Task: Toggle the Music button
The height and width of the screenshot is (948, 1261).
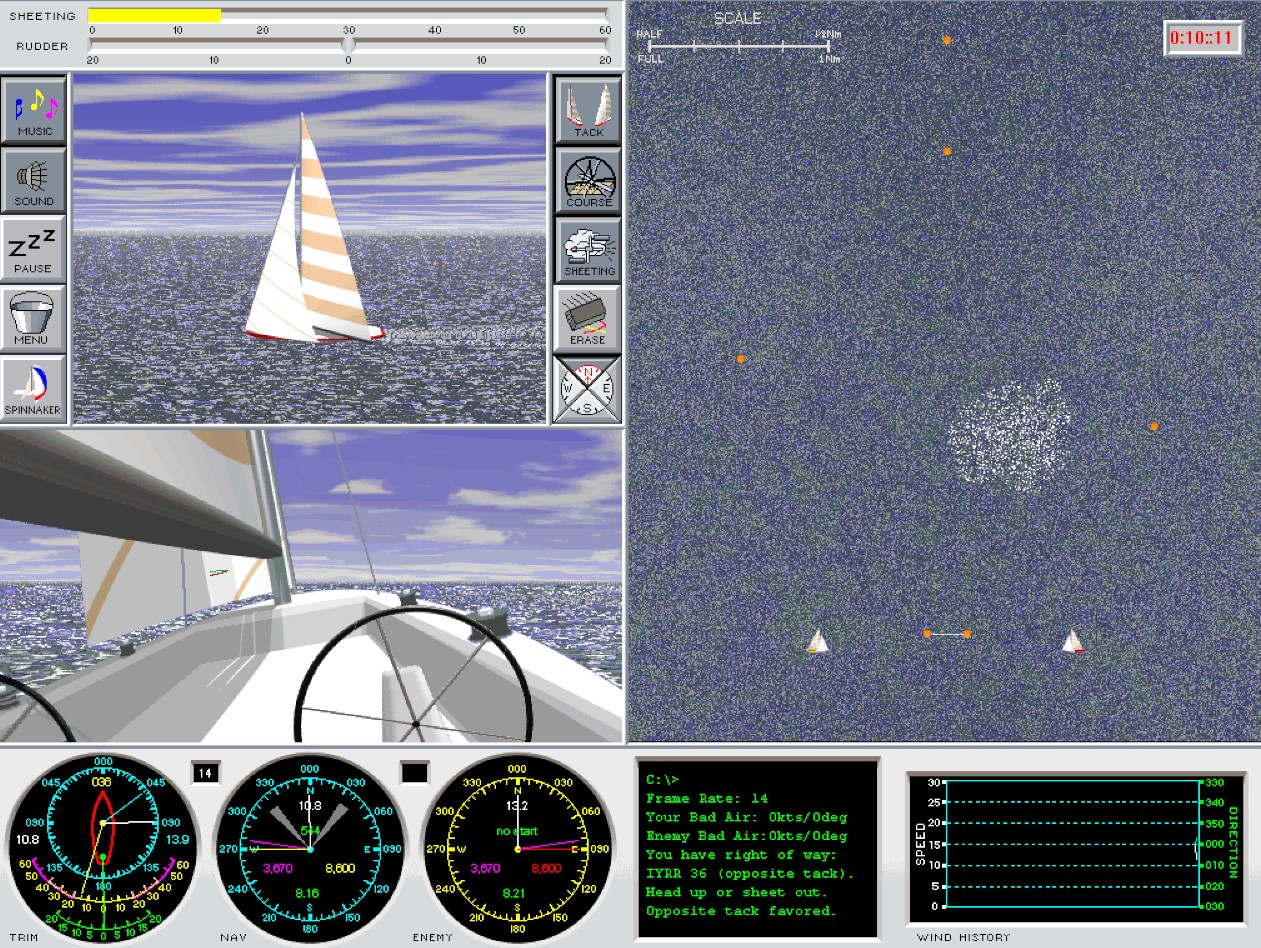Action: click(35, 109)
